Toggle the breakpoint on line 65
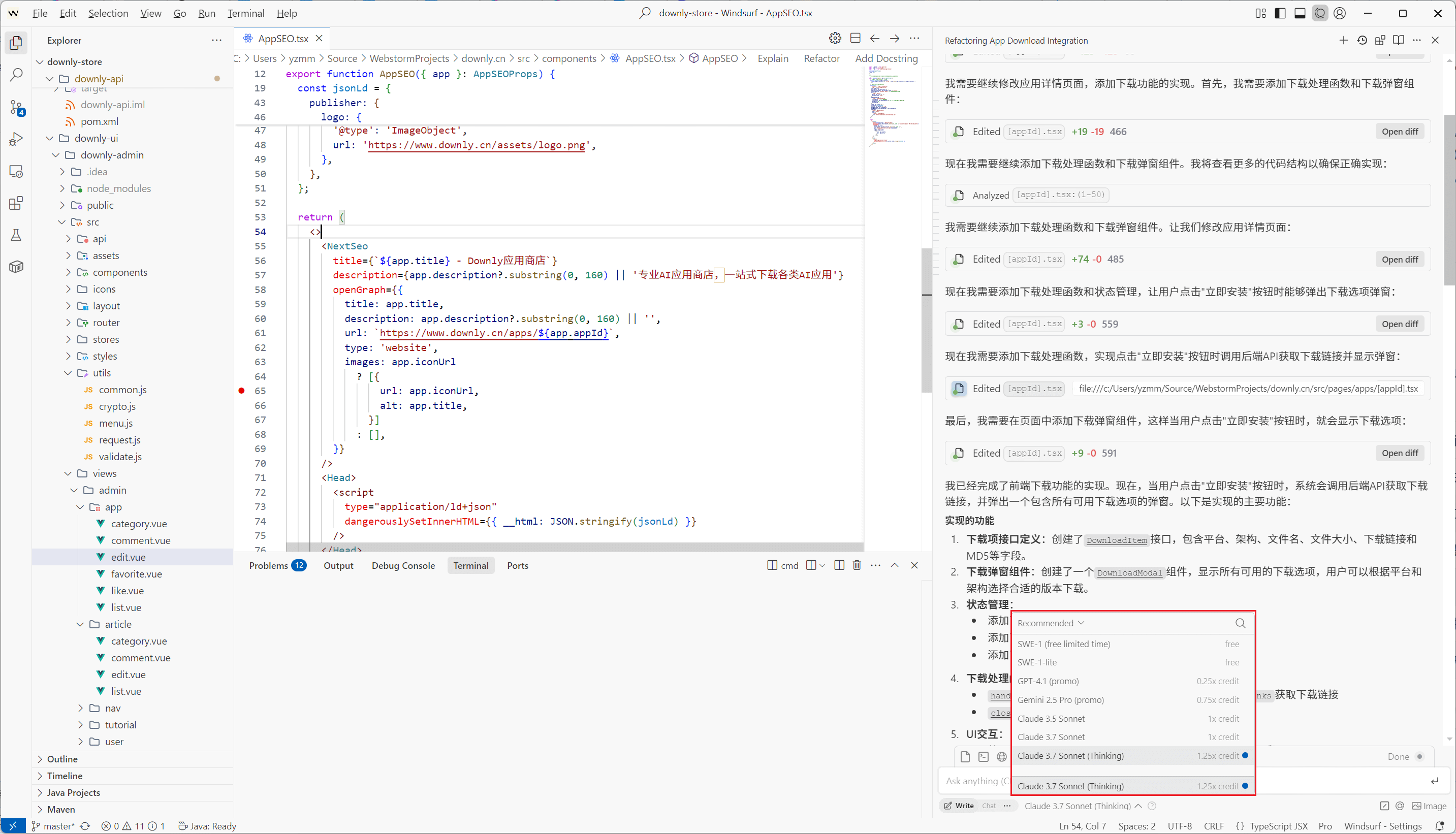1456x834 pixels. coord(242,391)
